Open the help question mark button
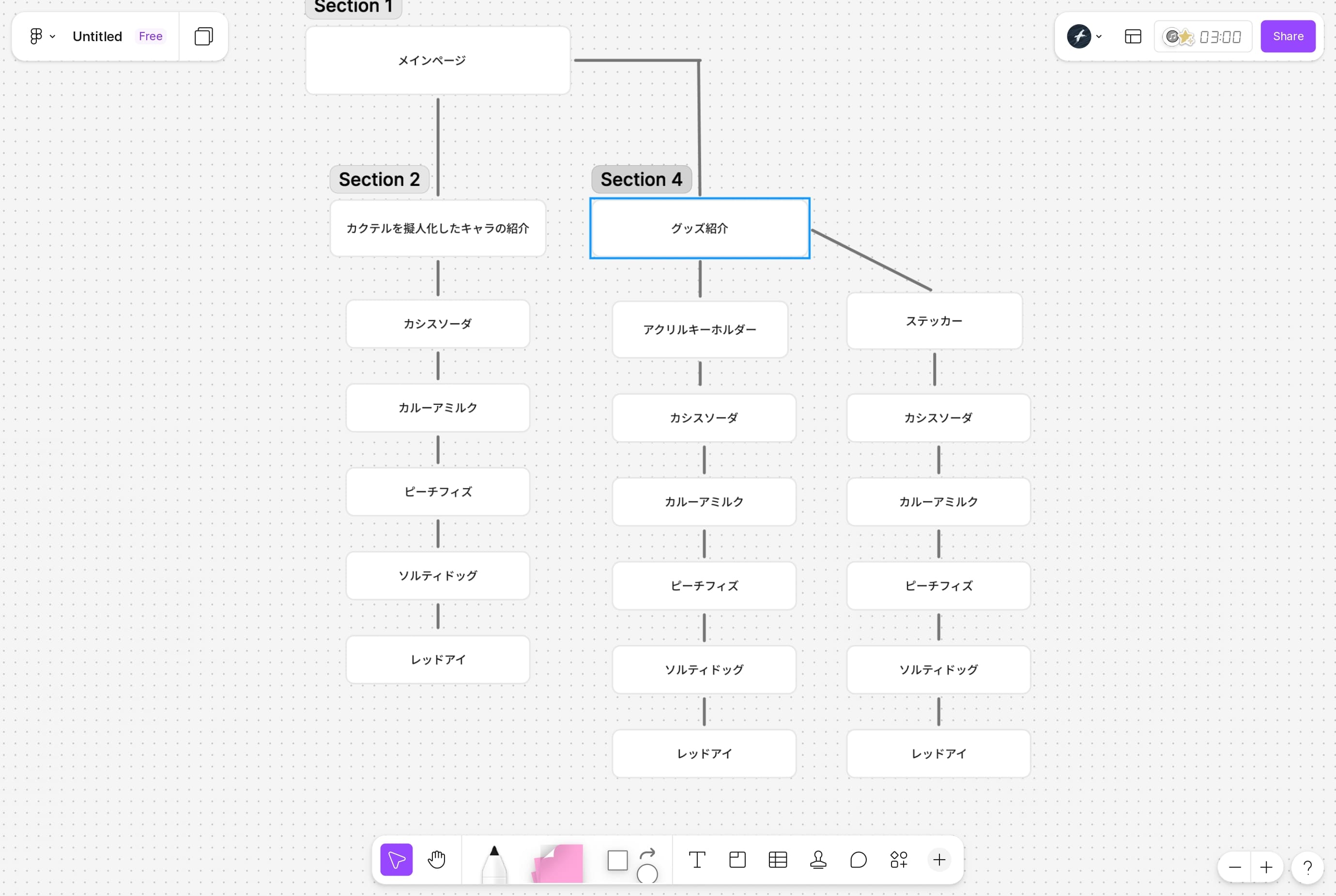The width and height of the screenshot is (1336, 896). tap(1307, 867)
